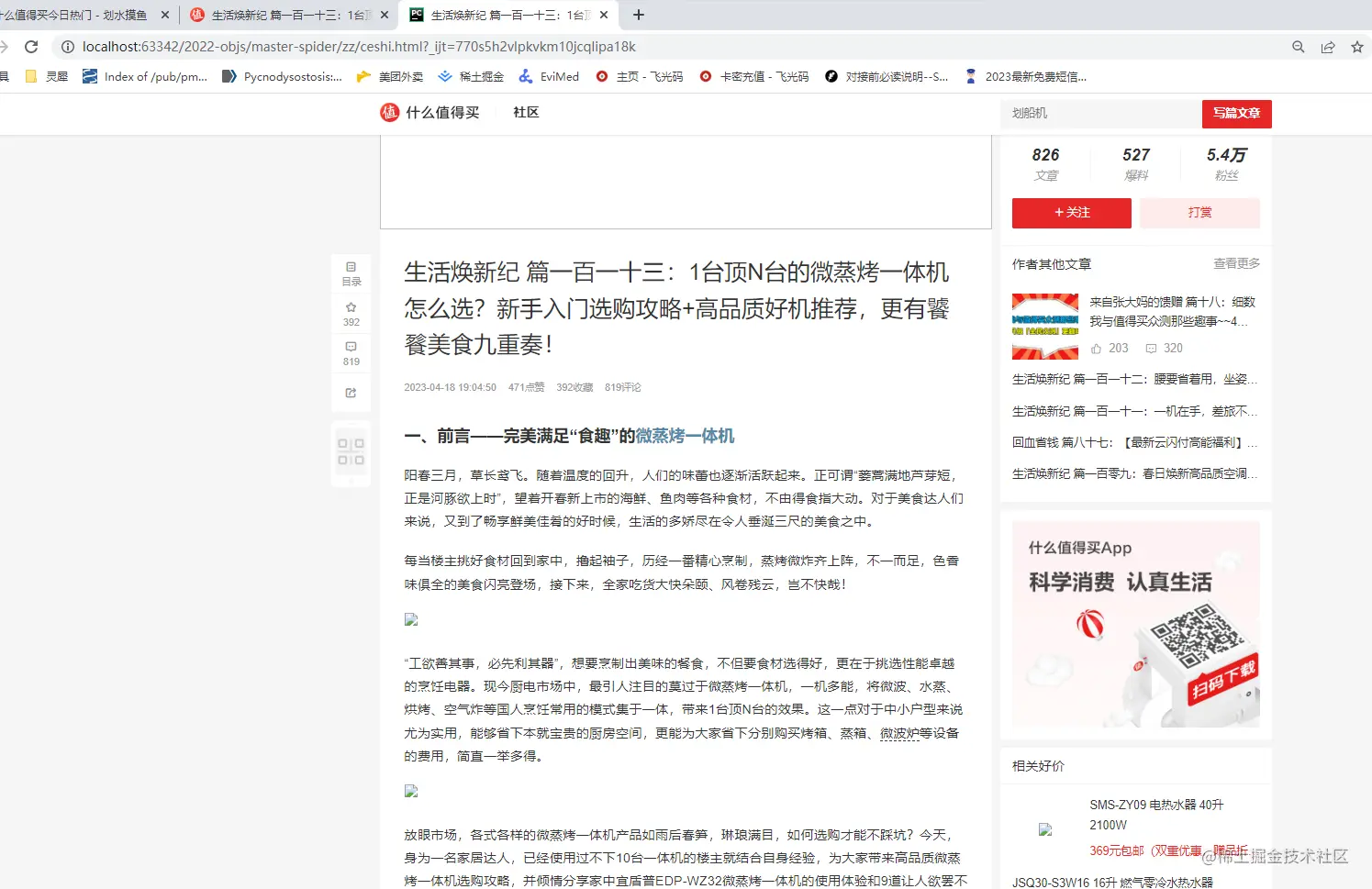Select the active tab with the PyCharm favicon
The width and height of the screenshot is (1372, 889).
click(508, 15)
